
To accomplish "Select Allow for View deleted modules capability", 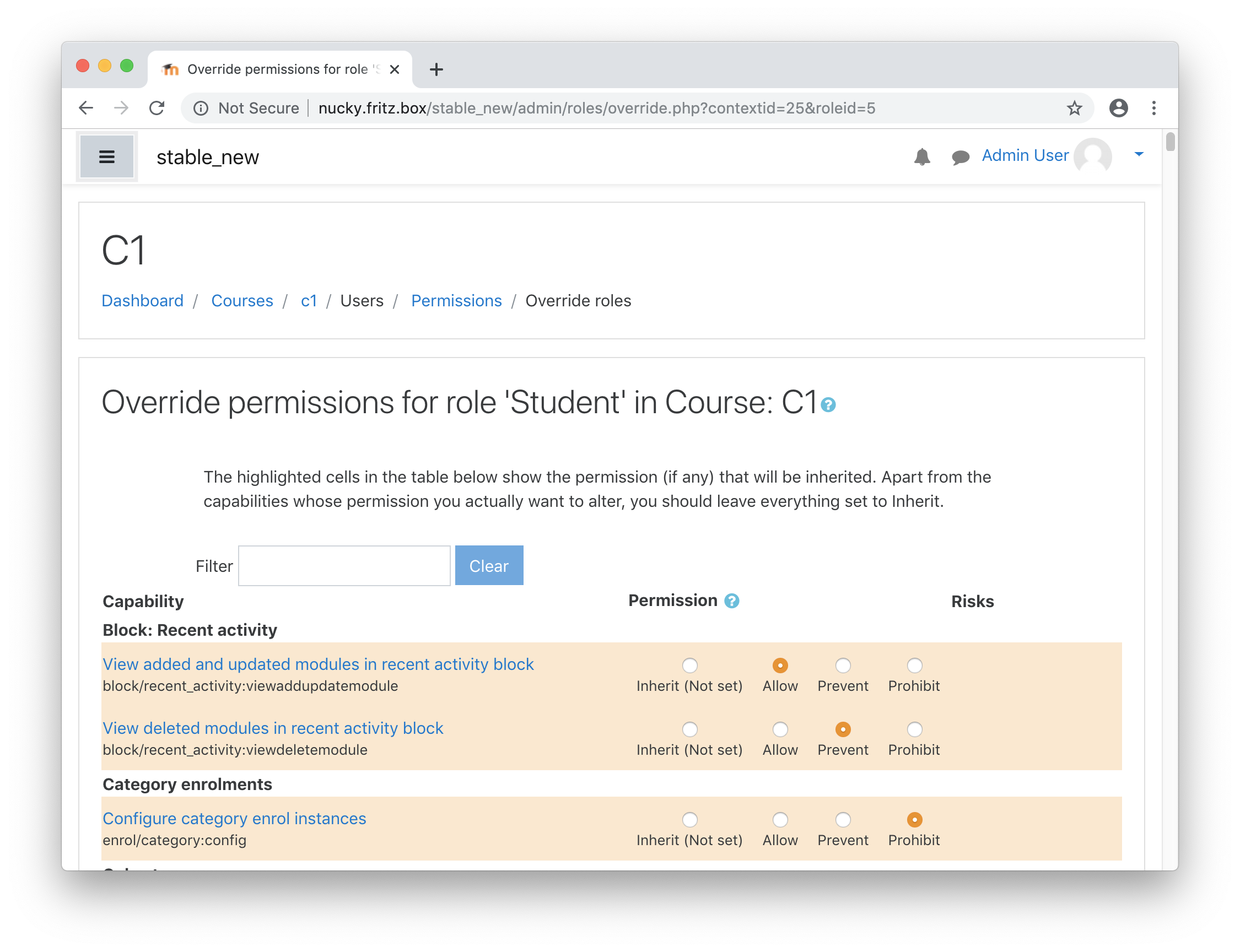I will 780,729.
